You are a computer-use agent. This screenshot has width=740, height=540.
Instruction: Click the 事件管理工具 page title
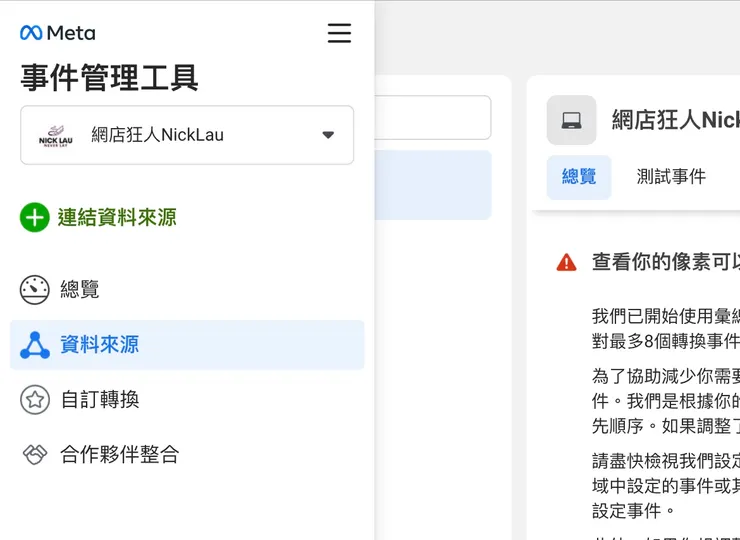(x=109, y=77)
